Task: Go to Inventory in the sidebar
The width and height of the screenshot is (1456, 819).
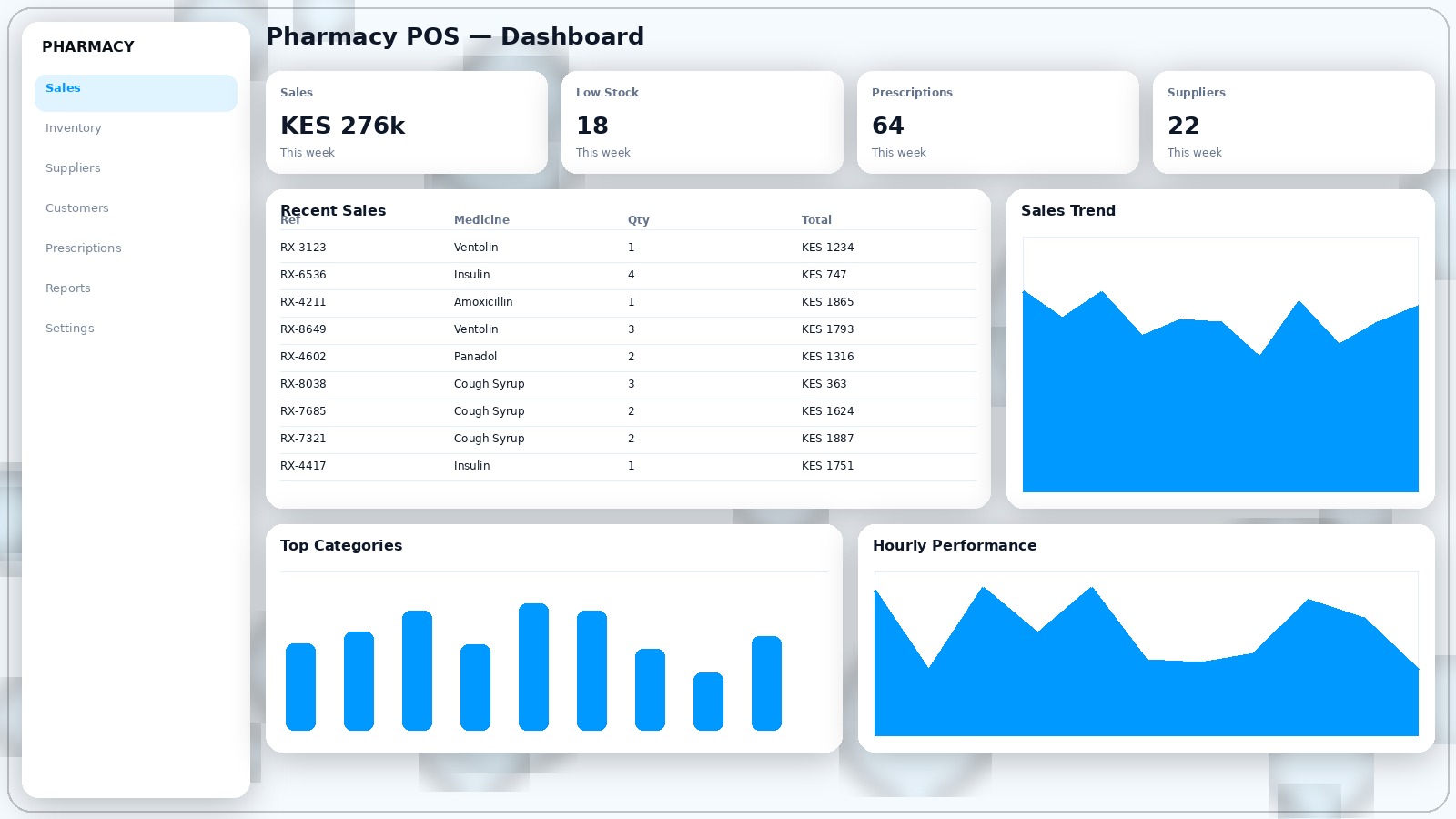Action: coord(74,128)
